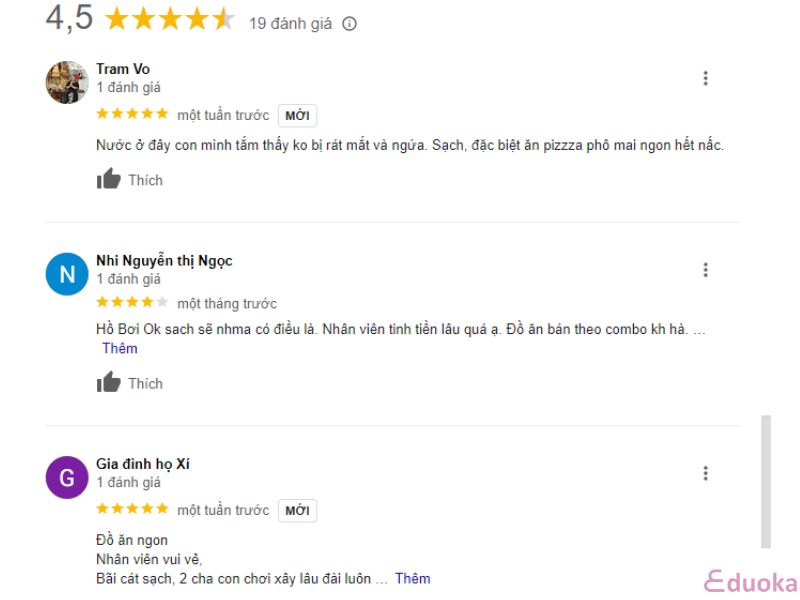This screenshot has width=800, height=600.
Task: Open Tram Vo's reviewer profile name
Action: click(123, 69)
